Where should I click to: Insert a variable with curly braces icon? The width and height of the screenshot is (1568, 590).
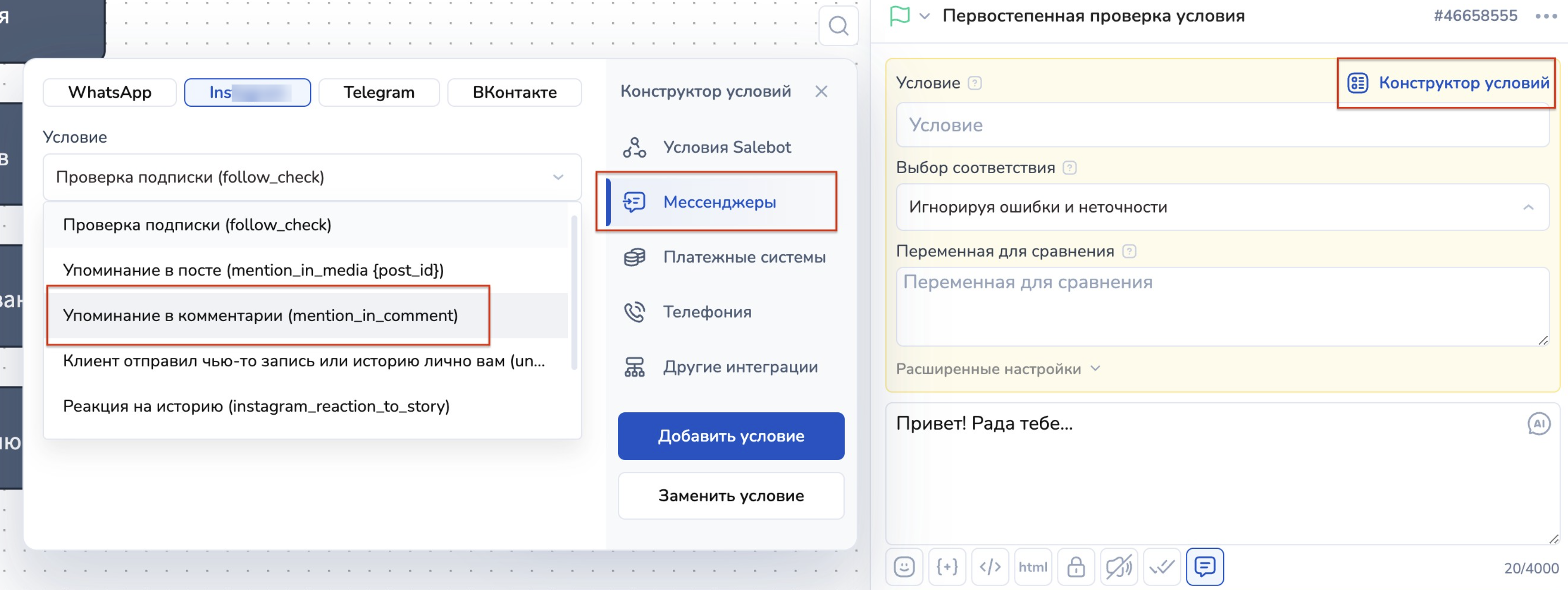tap(947, 567)
